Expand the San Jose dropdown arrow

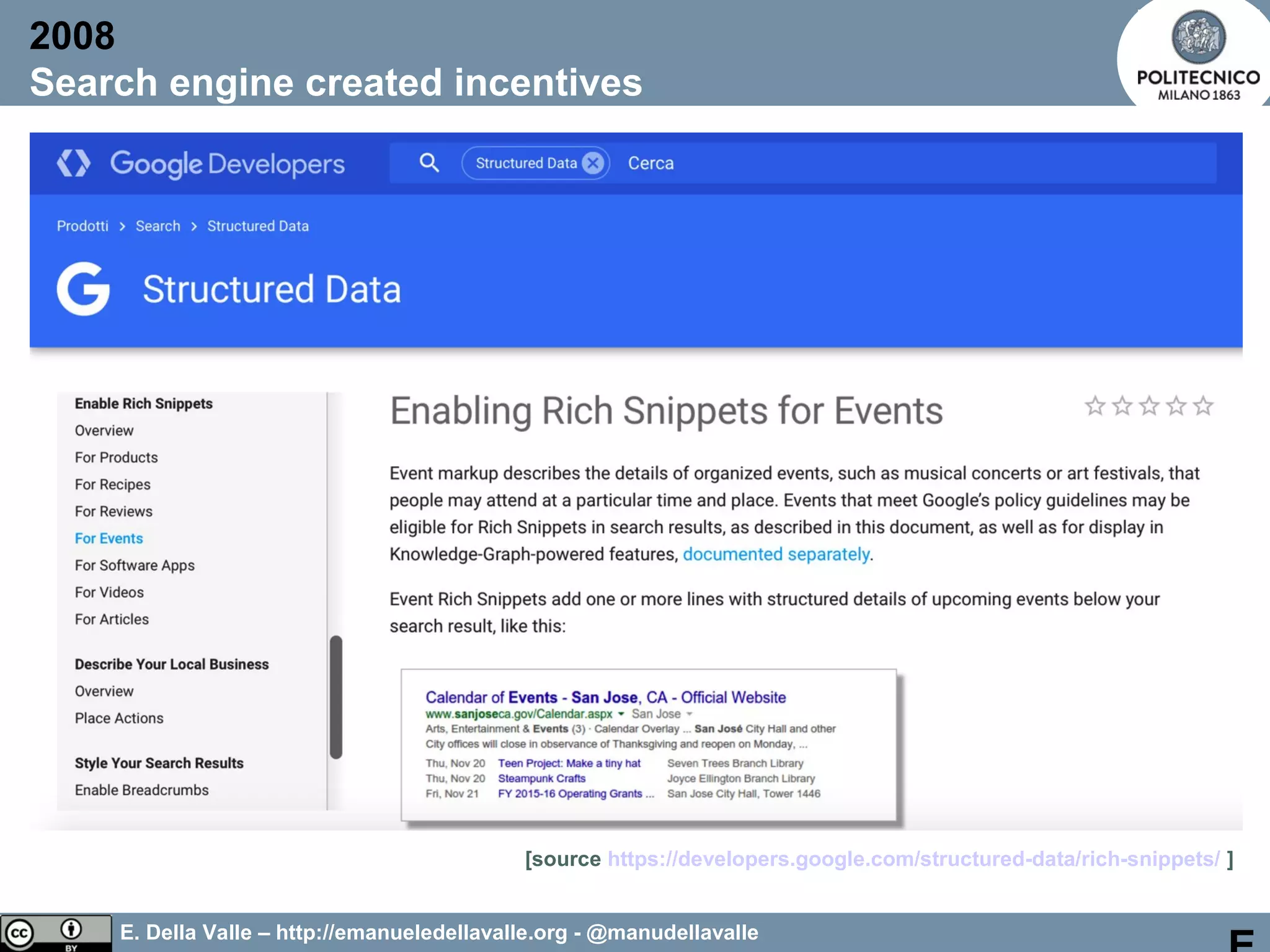pyautogui.click(x=689, y=714)
